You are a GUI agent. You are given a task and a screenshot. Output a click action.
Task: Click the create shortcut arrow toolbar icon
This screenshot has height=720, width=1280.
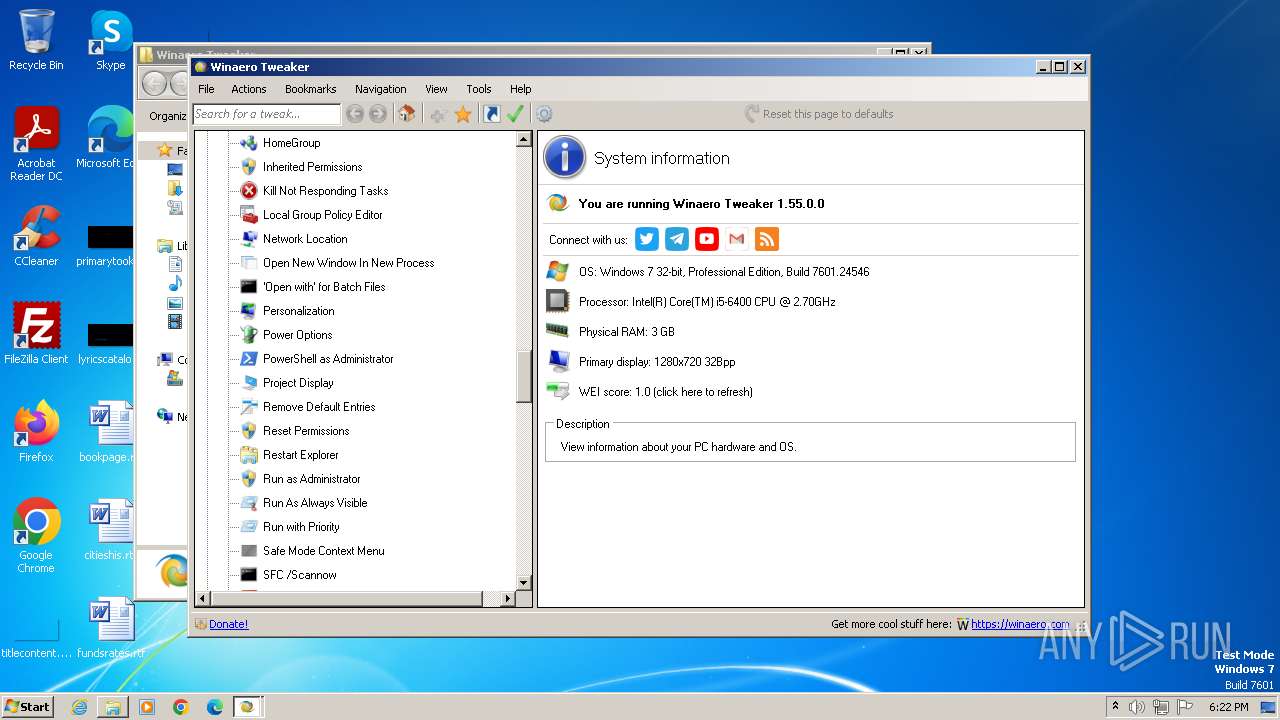(491, 114)
